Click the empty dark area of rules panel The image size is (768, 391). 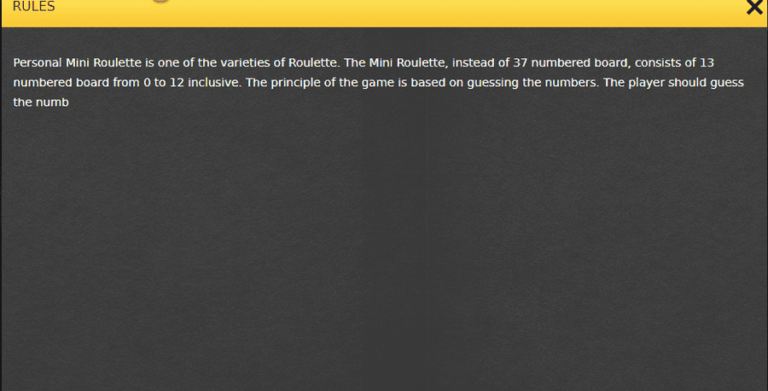tap(384, 245)
